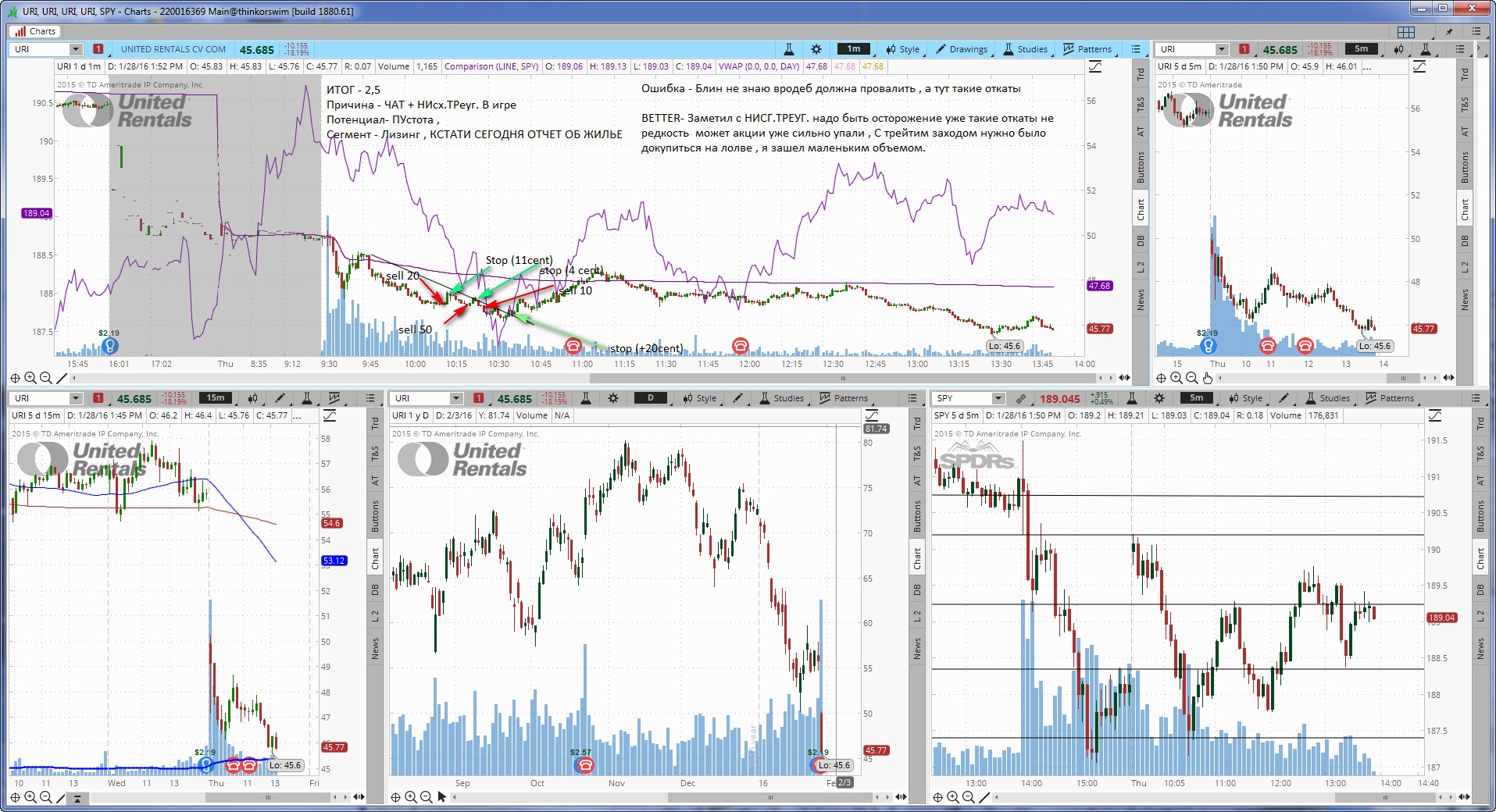Expand the URI symbol dropdown in the 15m chart
The image size is (1496, 812).
click(x=76, y=398)
